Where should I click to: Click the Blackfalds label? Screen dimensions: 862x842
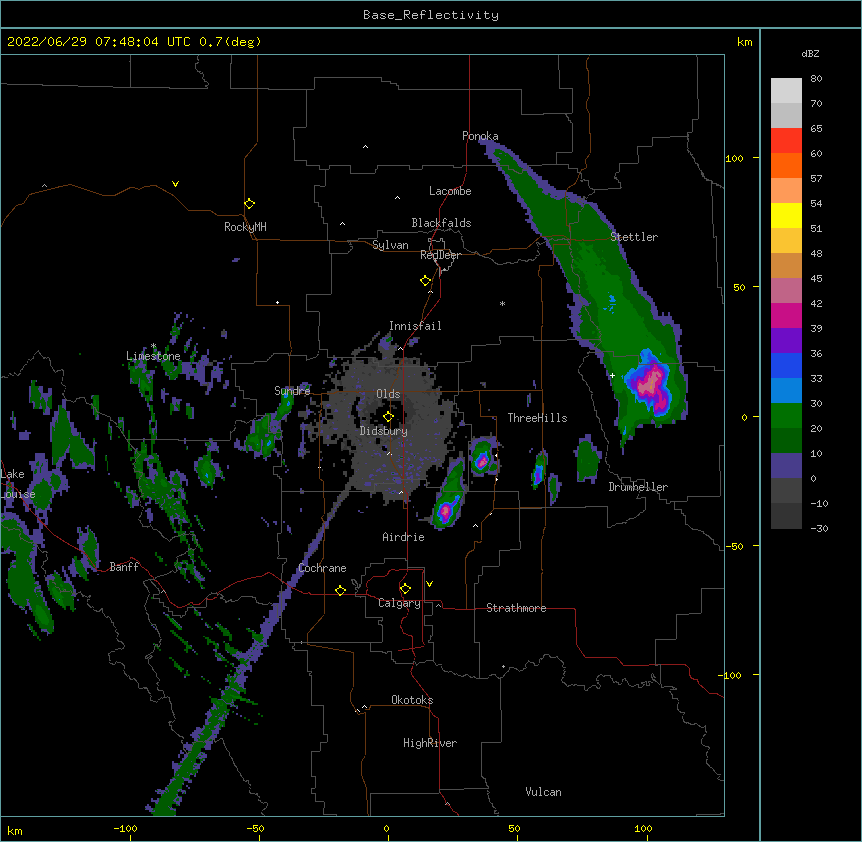[x=441, y=223]
